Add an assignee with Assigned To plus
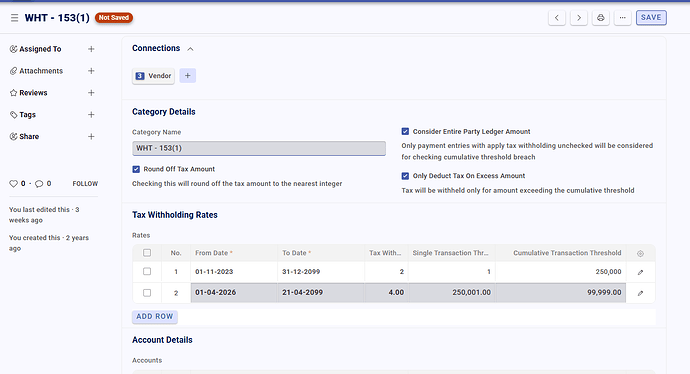The height and width of the screenshot is (374, 690). [91, 49]
